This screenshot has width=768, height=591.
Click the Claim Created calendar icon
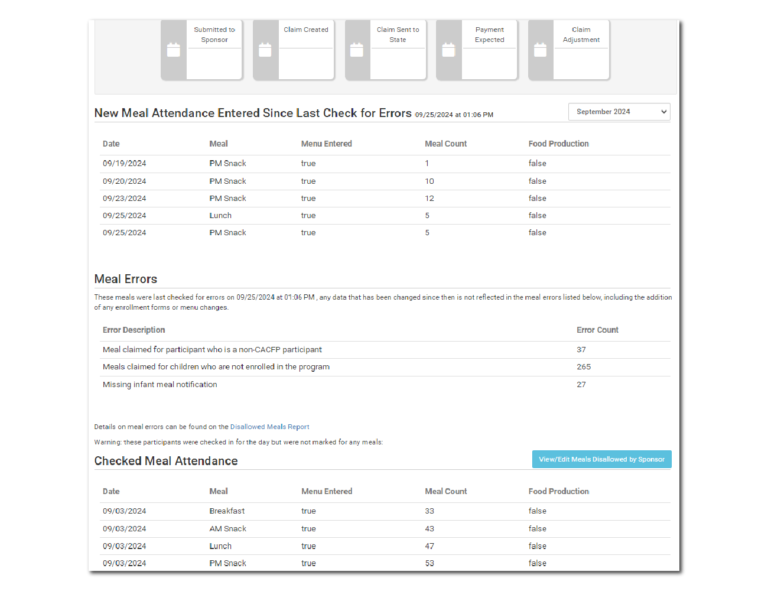point(265,50)
